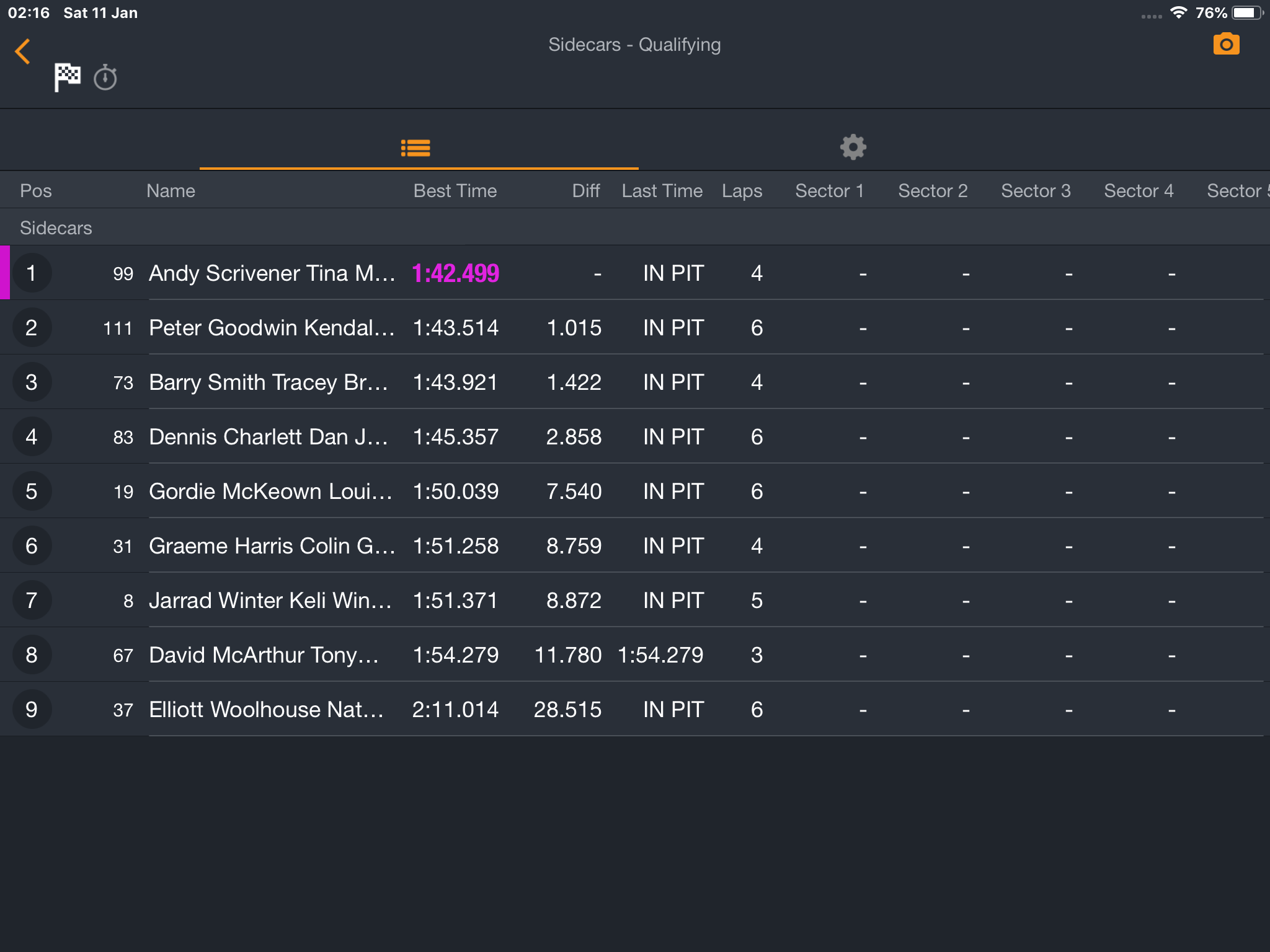Tap the orange back arrow
Screen dimensions: 1270x952
tap(22, 51)
